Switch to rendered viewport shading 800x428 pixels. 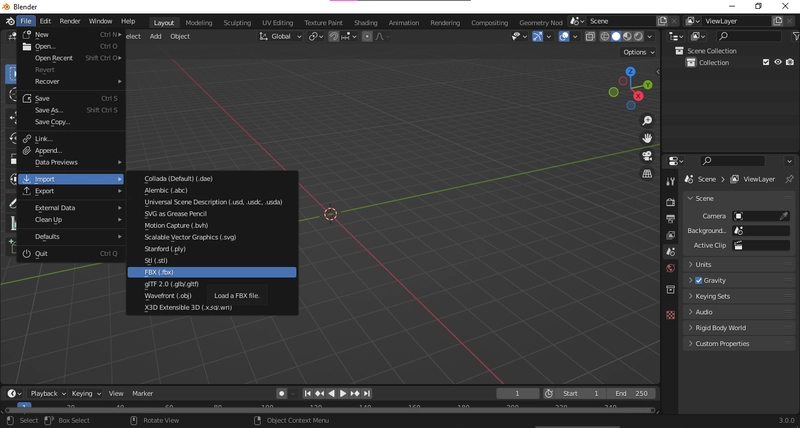638,36
